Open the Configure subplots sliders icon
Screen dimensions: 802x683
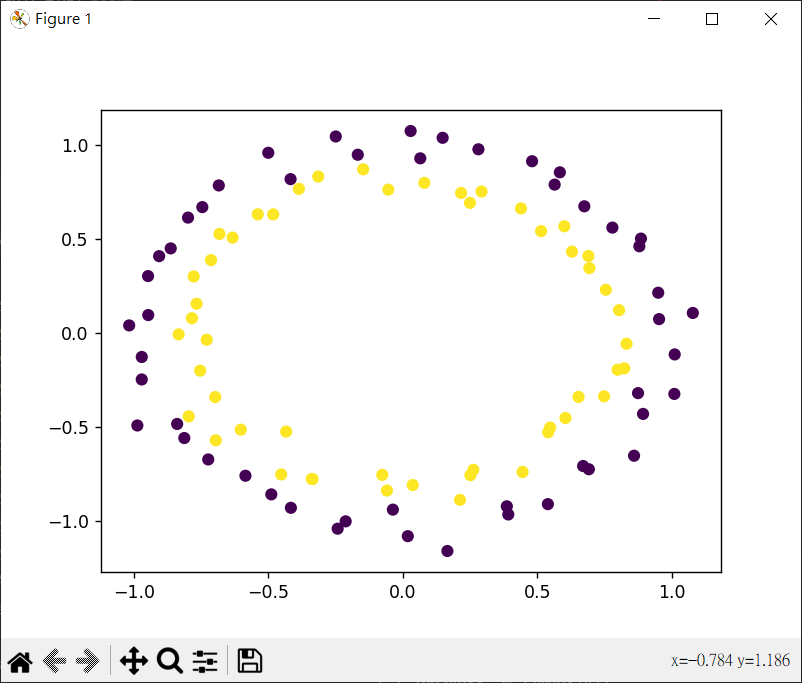205,660
